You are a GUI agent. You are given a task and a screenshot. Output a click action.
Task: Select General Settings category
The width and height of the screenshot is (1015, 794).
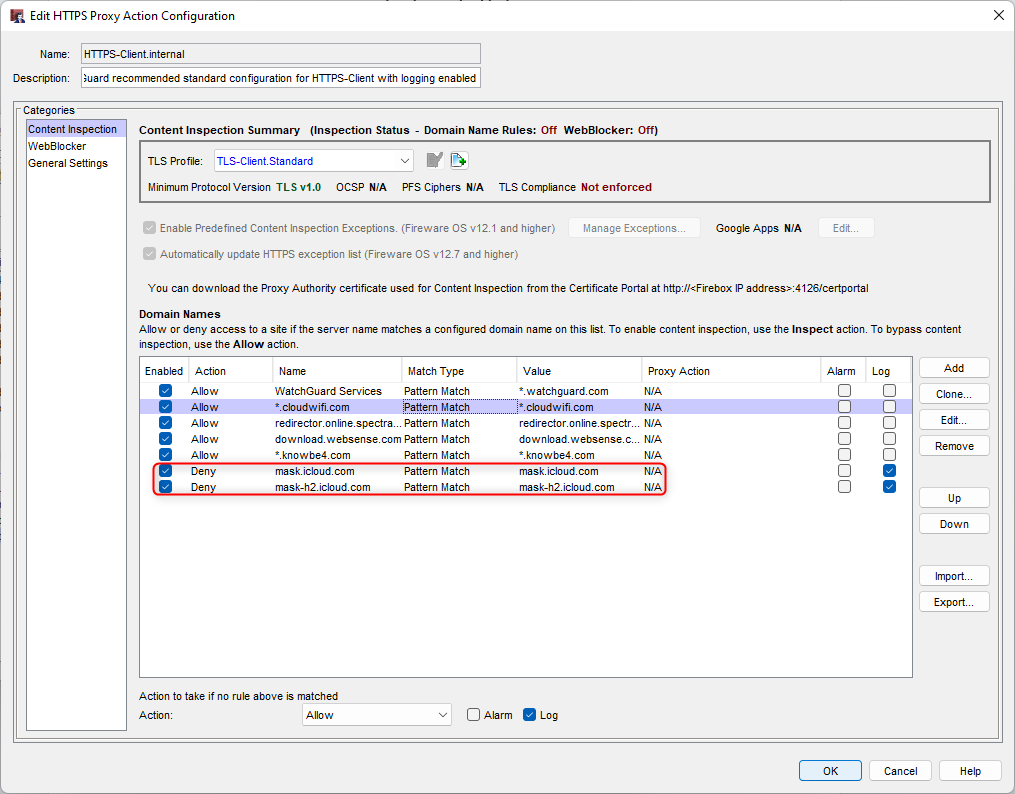click(68, 163)
